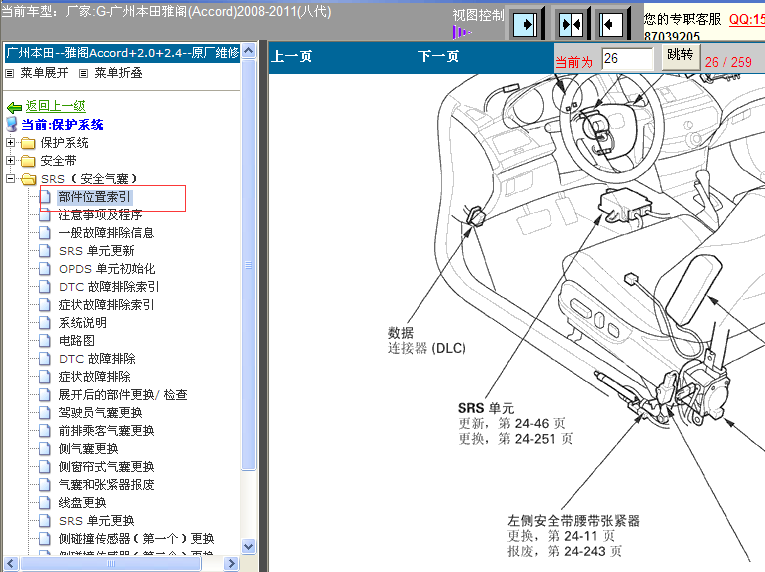Click the 保护系统 folder icon
Viewport: 765px width, 572px height.
28,143
